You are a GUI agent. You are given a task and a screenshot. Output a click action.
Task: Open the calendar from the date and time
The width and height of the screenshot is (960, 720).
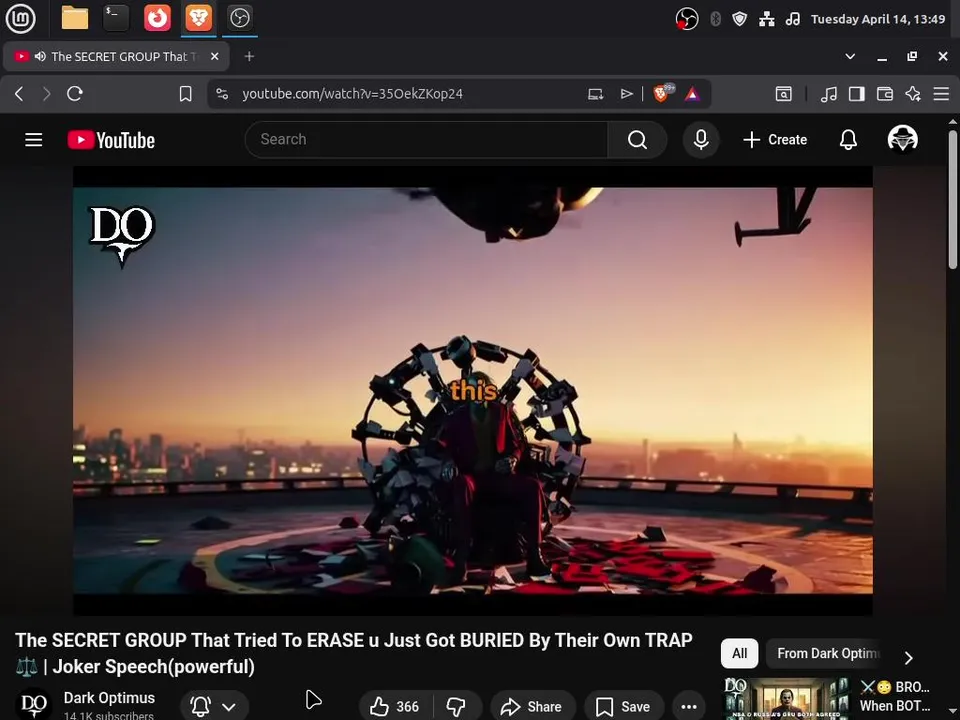(878, 19)
